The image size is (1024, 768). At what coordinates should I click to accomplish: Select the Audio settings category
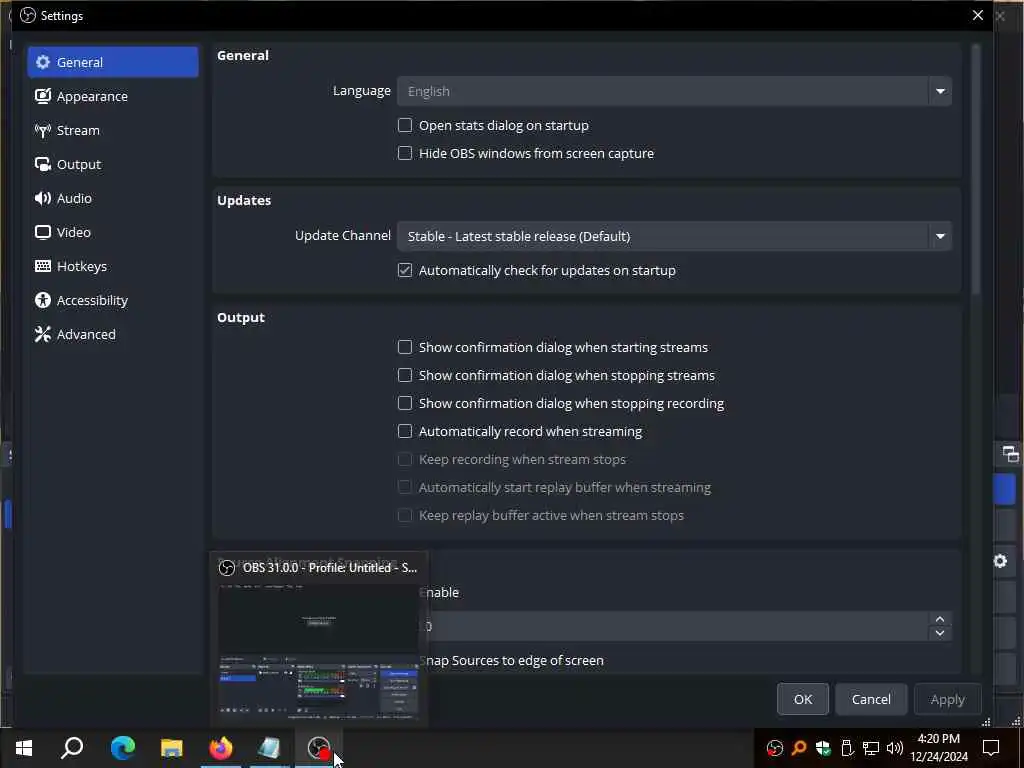[x=113, y=198]
